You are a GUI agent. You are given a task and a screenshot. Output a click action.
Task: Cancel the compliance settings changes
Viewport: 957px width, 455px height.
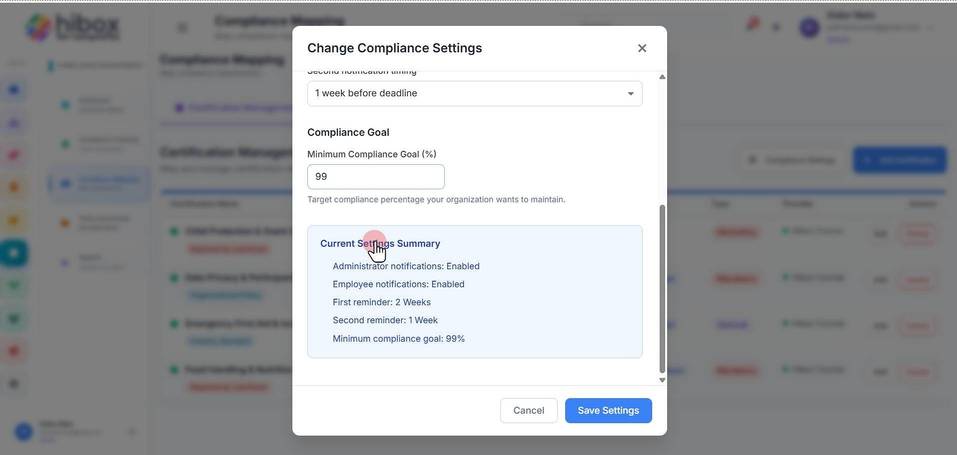[529, 410]
